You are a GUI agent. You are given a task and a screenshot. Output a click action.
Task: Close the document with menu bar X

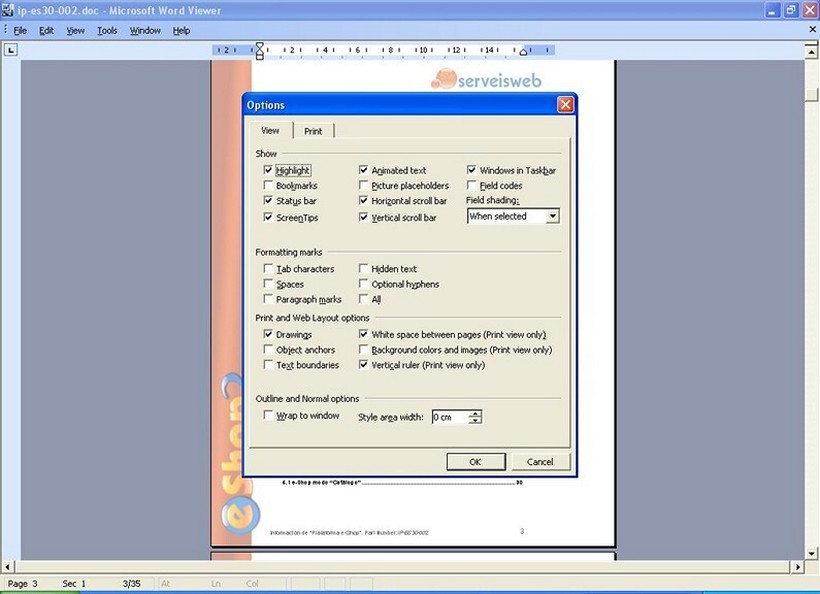812,30
